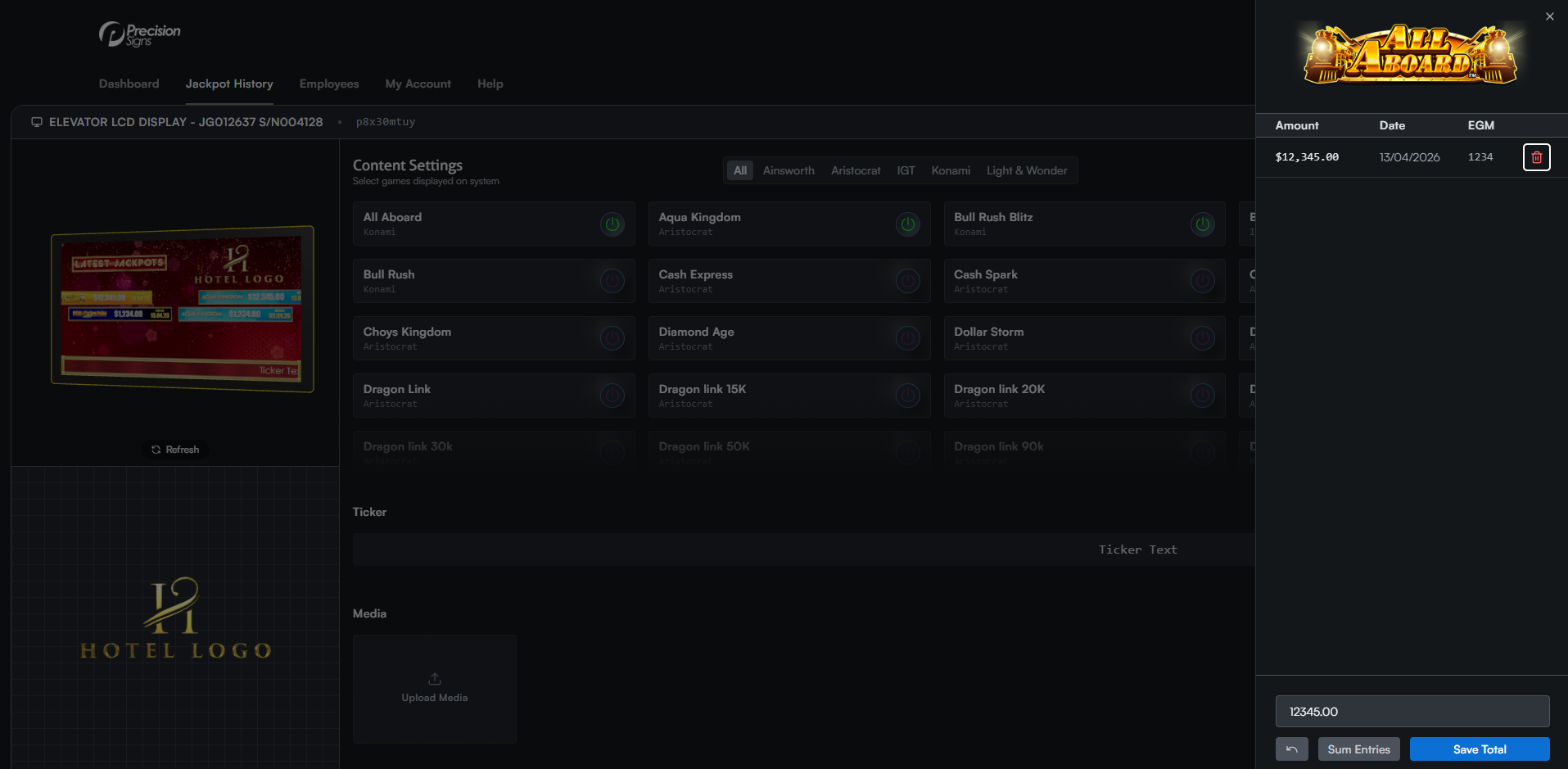
Task: Open the Jackpot History tab
Action: (229, 84)
